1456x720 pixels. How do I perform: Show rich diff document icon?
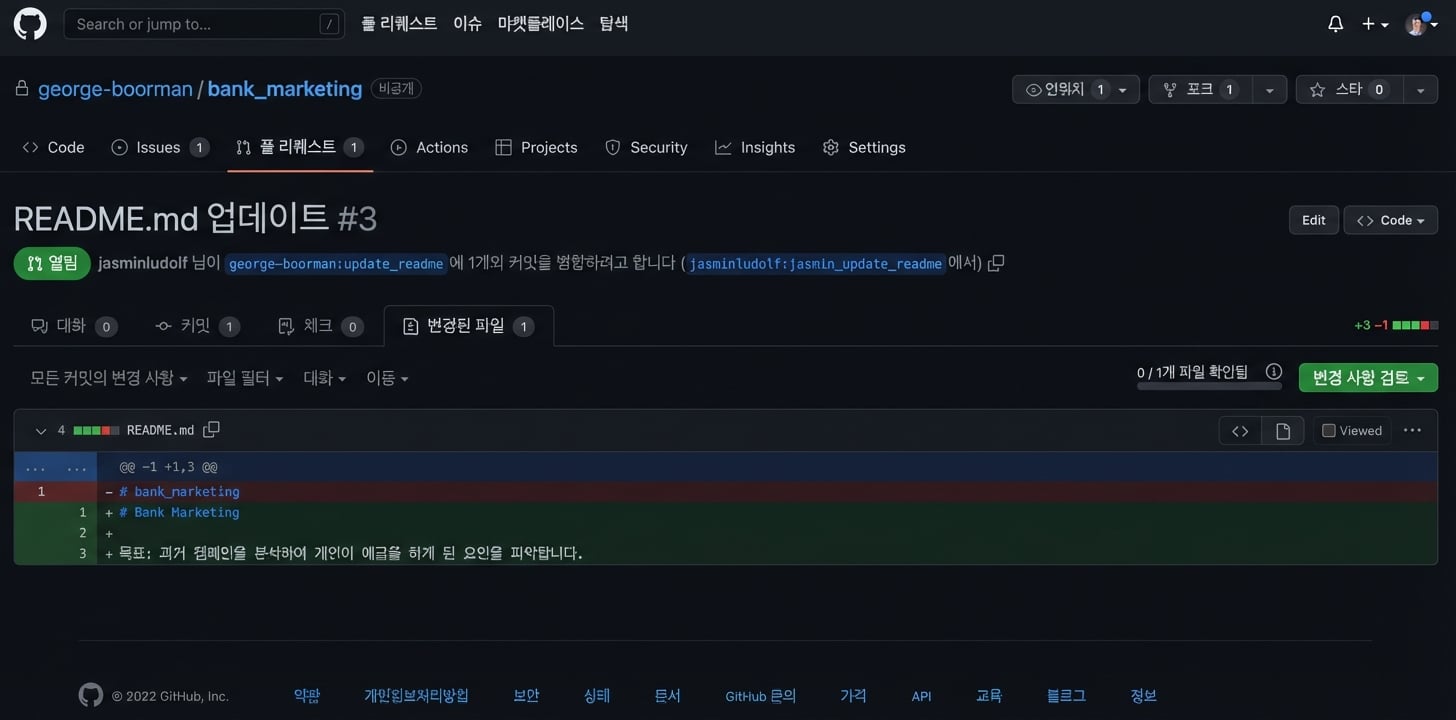point(1283,431)
